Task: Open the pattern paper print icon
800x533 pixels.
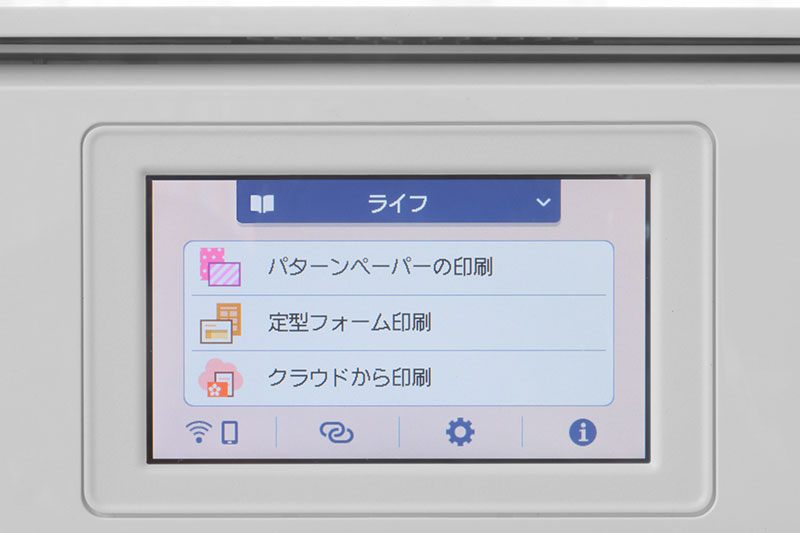Action: coord(220,267)
